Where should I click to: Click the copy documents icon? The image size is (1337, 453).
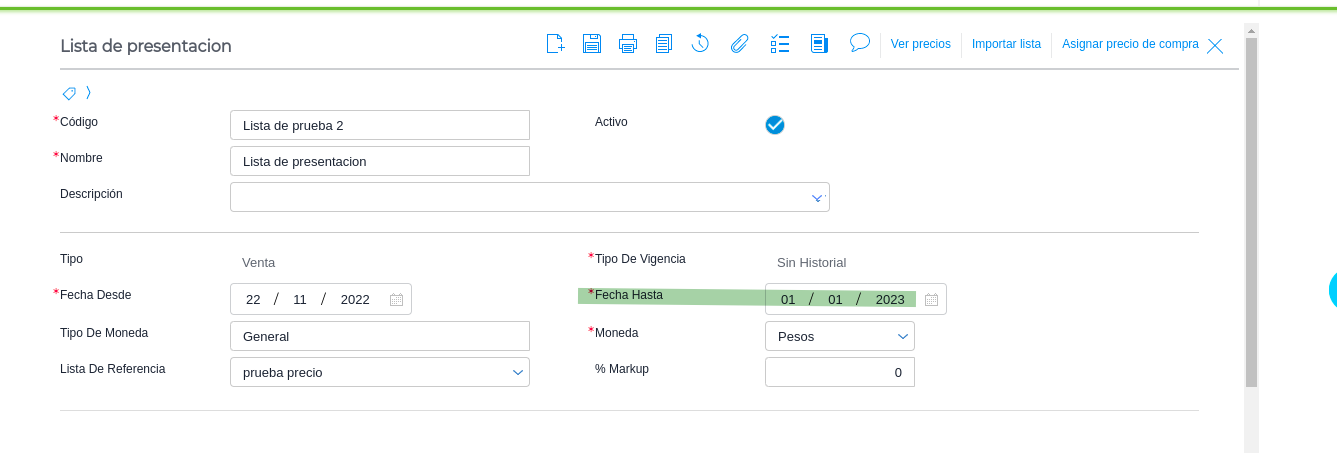(x=664, y=44)
